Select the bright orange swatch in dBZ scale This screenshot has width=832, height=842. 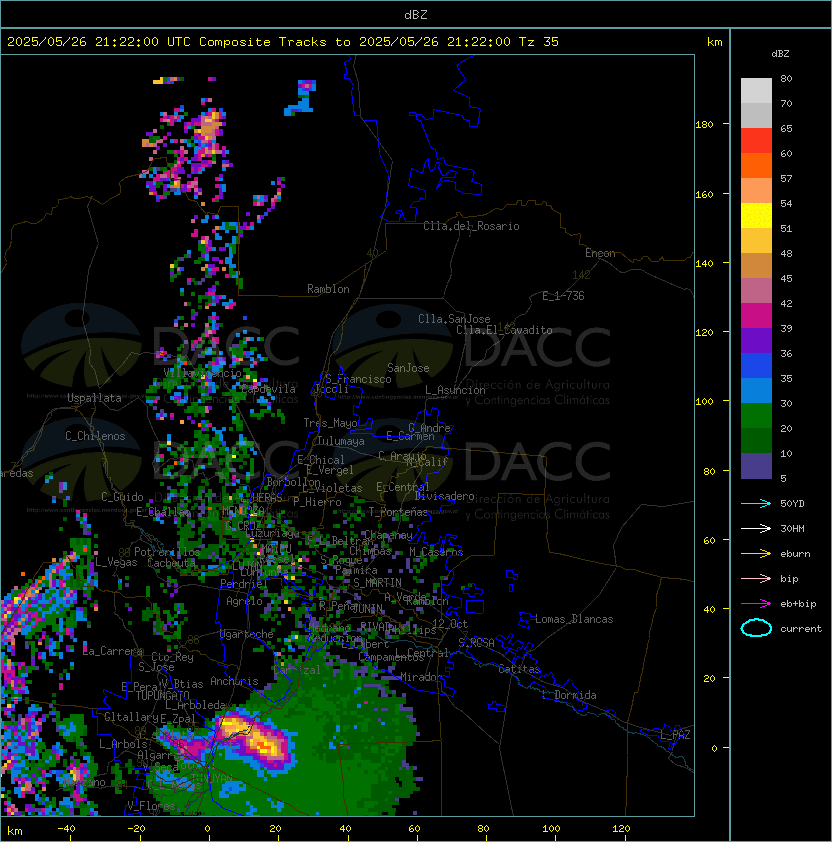756,165
